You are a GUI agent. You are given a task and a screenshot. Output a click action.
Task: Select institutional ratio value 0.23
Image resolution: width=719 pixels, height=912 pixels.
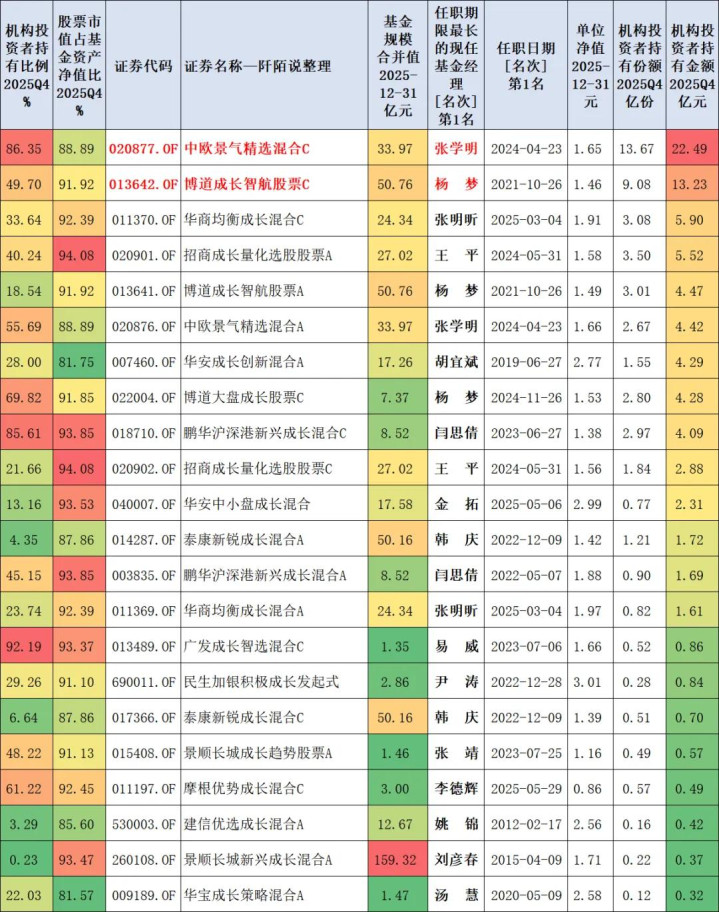pos(24,860)
